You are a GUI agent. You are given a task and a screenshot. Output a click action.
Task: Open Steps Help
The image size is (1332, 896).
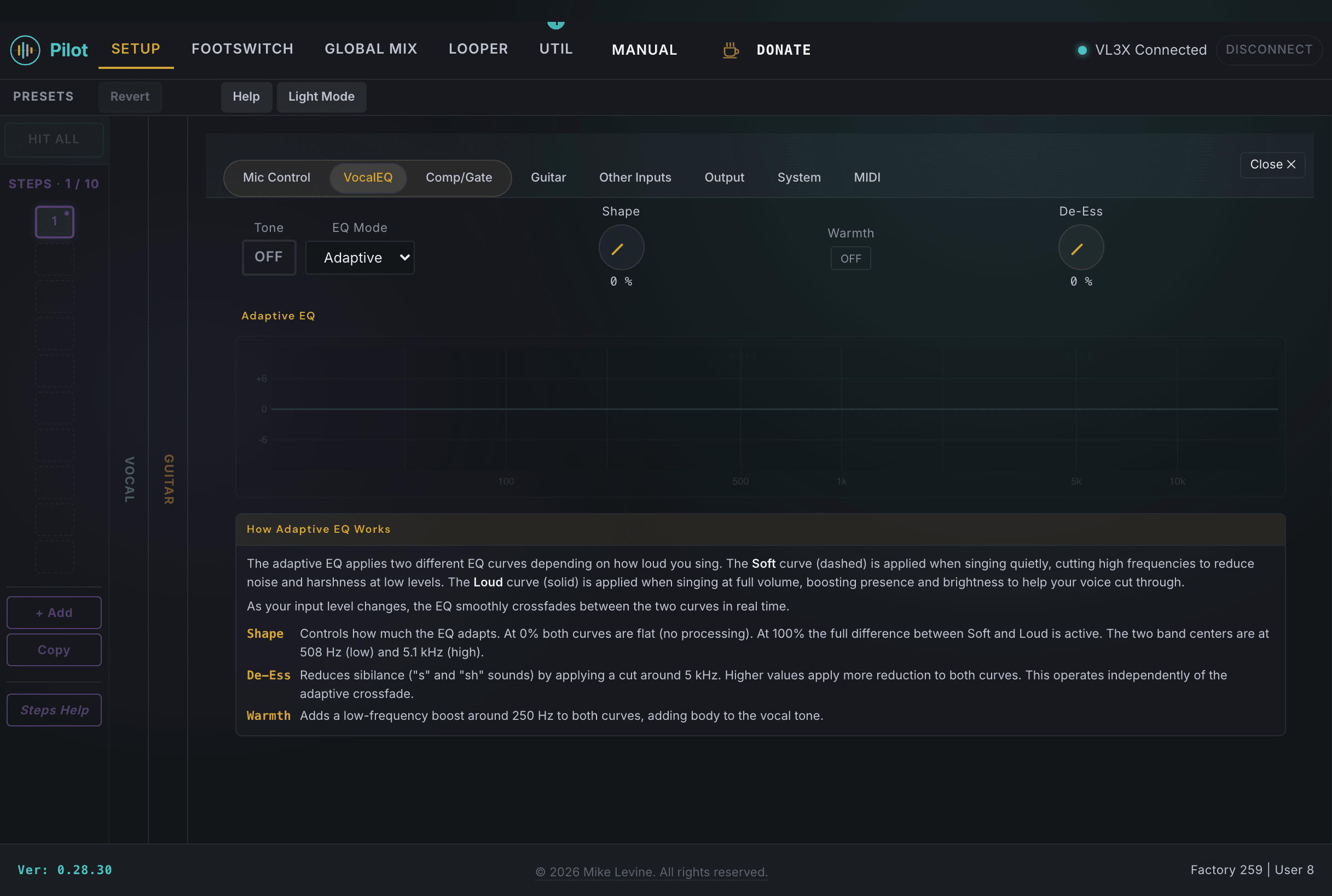[x=54, y=709]
